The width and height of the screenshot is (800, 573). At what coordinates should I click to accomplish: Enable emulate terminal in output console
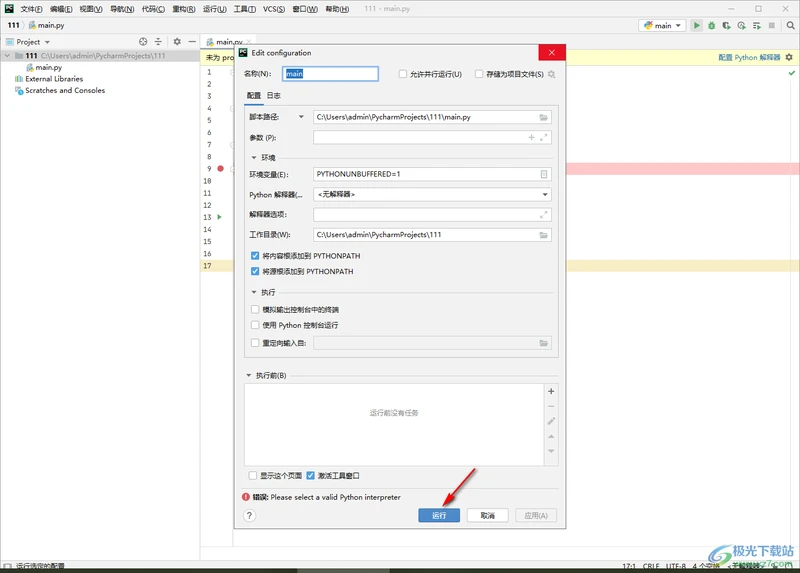click(x=255, y=309)
